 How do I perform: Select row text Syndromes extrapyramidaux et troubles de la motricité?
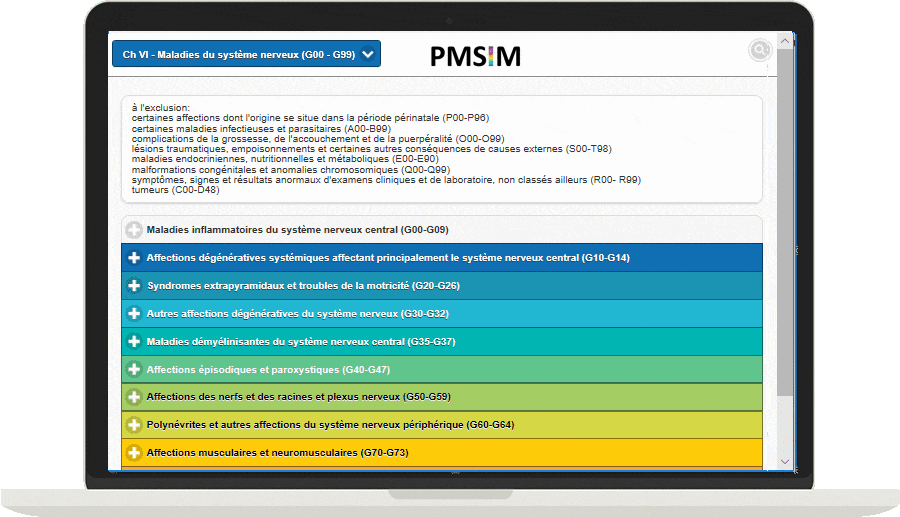(278, 286)
